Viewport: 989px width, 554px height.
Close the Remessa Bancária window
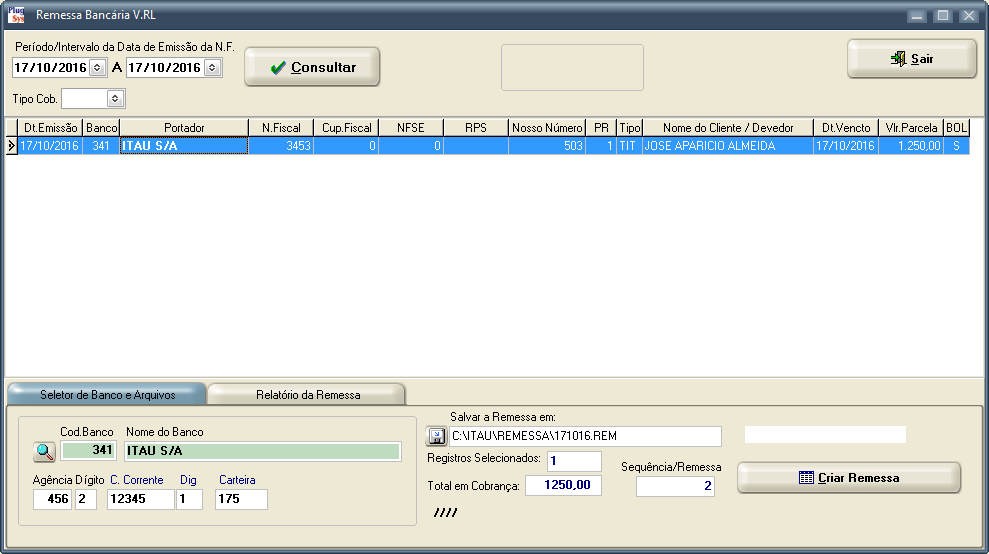(969, 15)
